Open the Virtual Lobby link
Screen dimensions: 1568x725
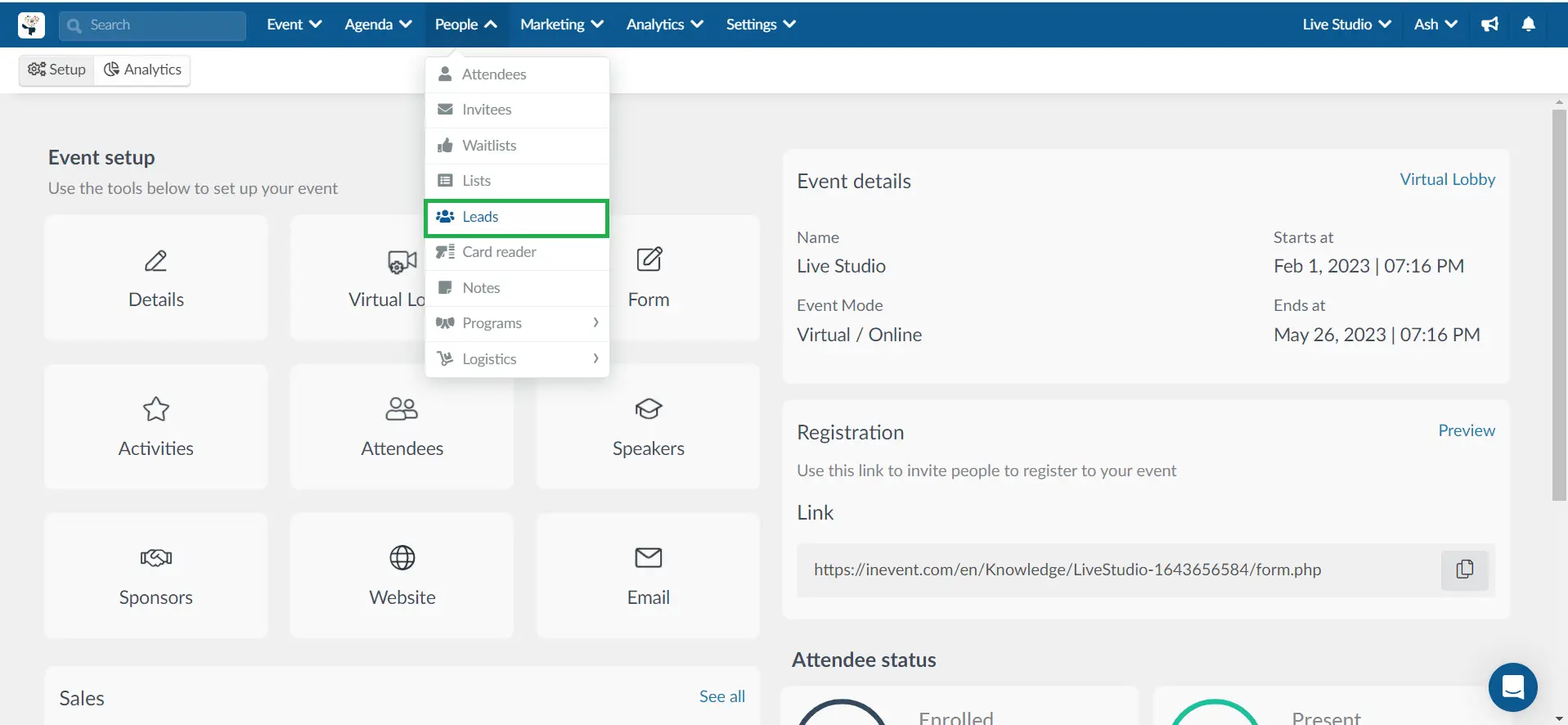1447,179
